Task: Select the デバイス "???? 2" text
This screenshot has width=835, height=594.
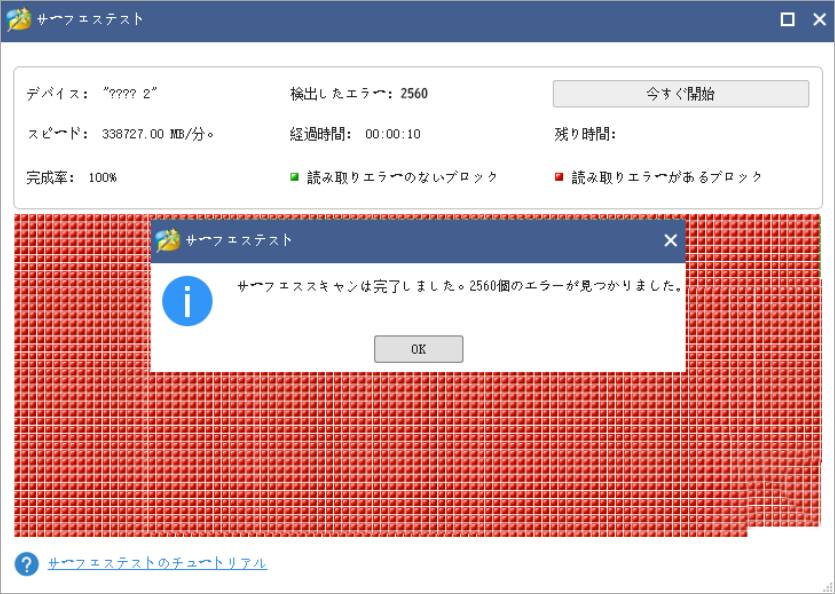Action: point(92,94)
